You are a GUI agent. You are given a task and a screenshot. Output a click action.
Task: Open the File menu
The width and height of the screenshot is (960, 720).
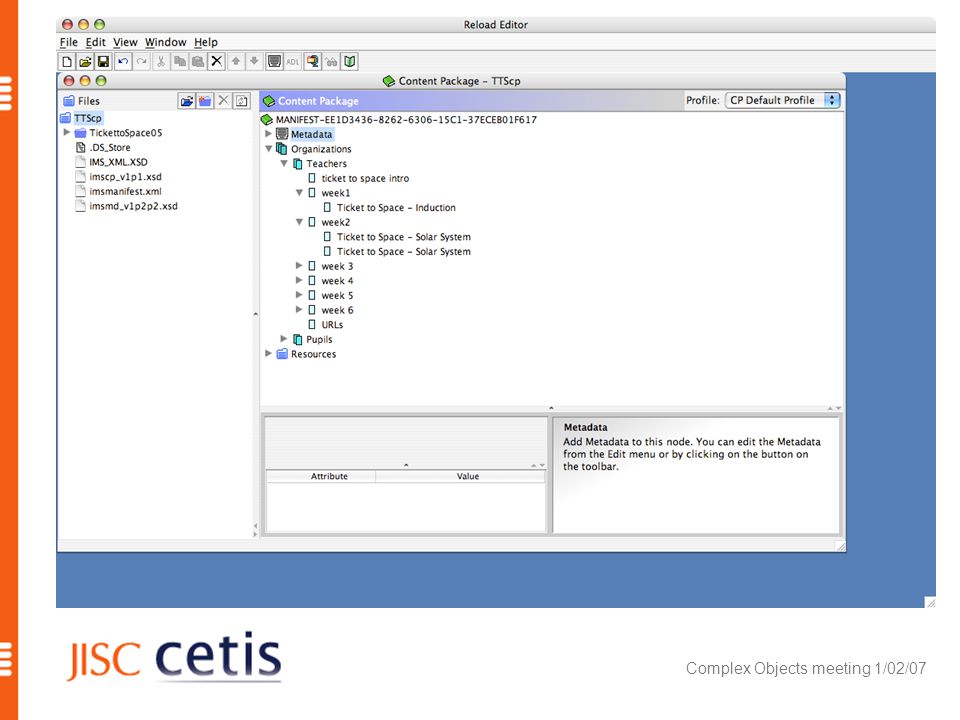click(69, 42)
